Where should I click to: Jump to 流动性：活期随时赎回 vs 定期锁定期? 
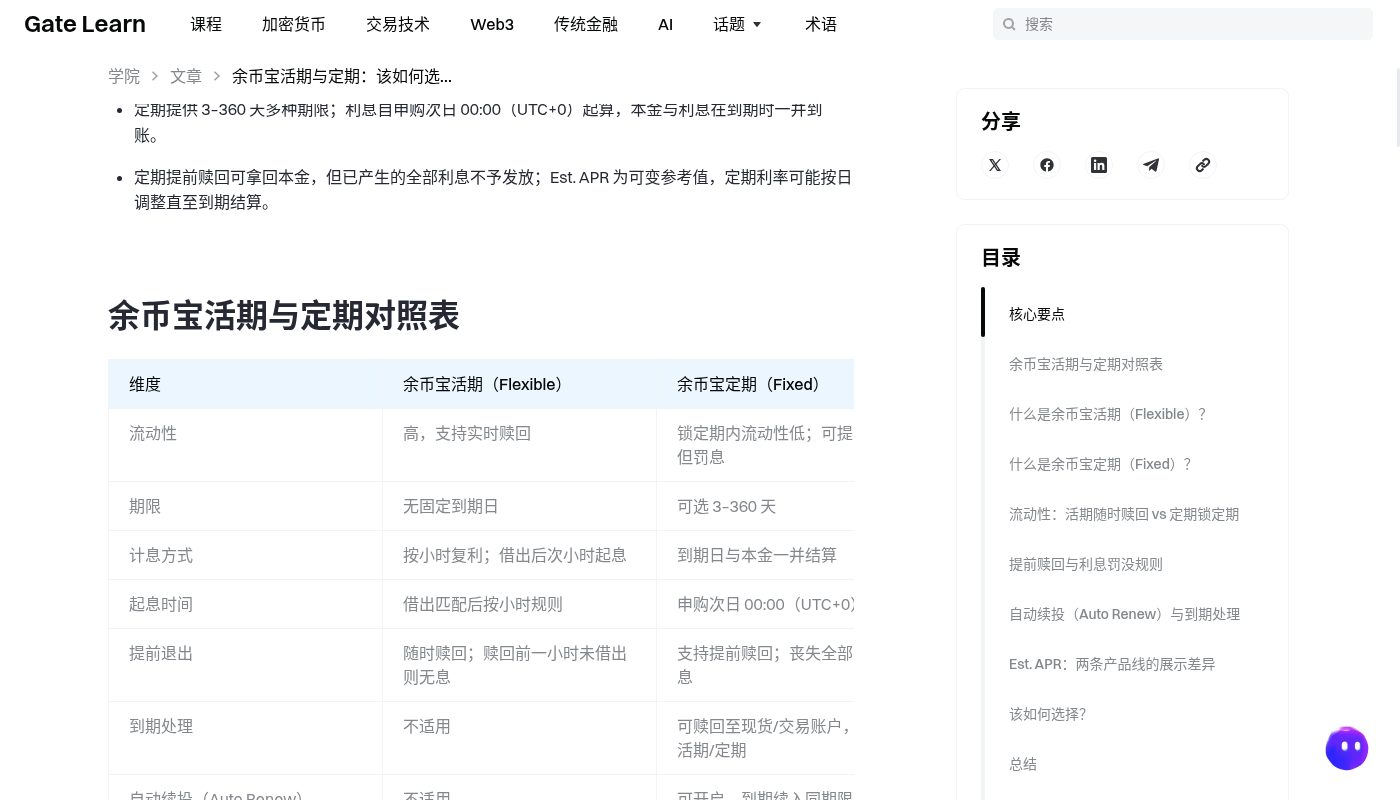tap(1124, 514)
